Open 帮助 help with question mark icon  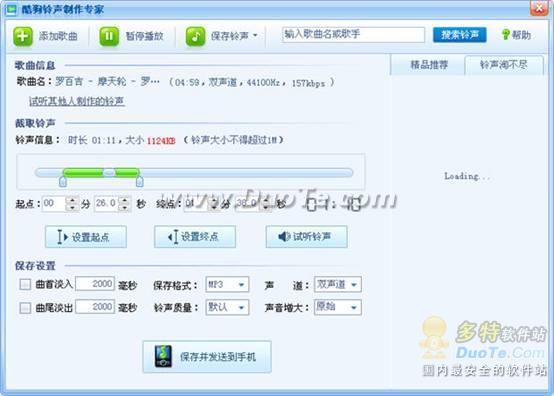click(x=516, y=35)
